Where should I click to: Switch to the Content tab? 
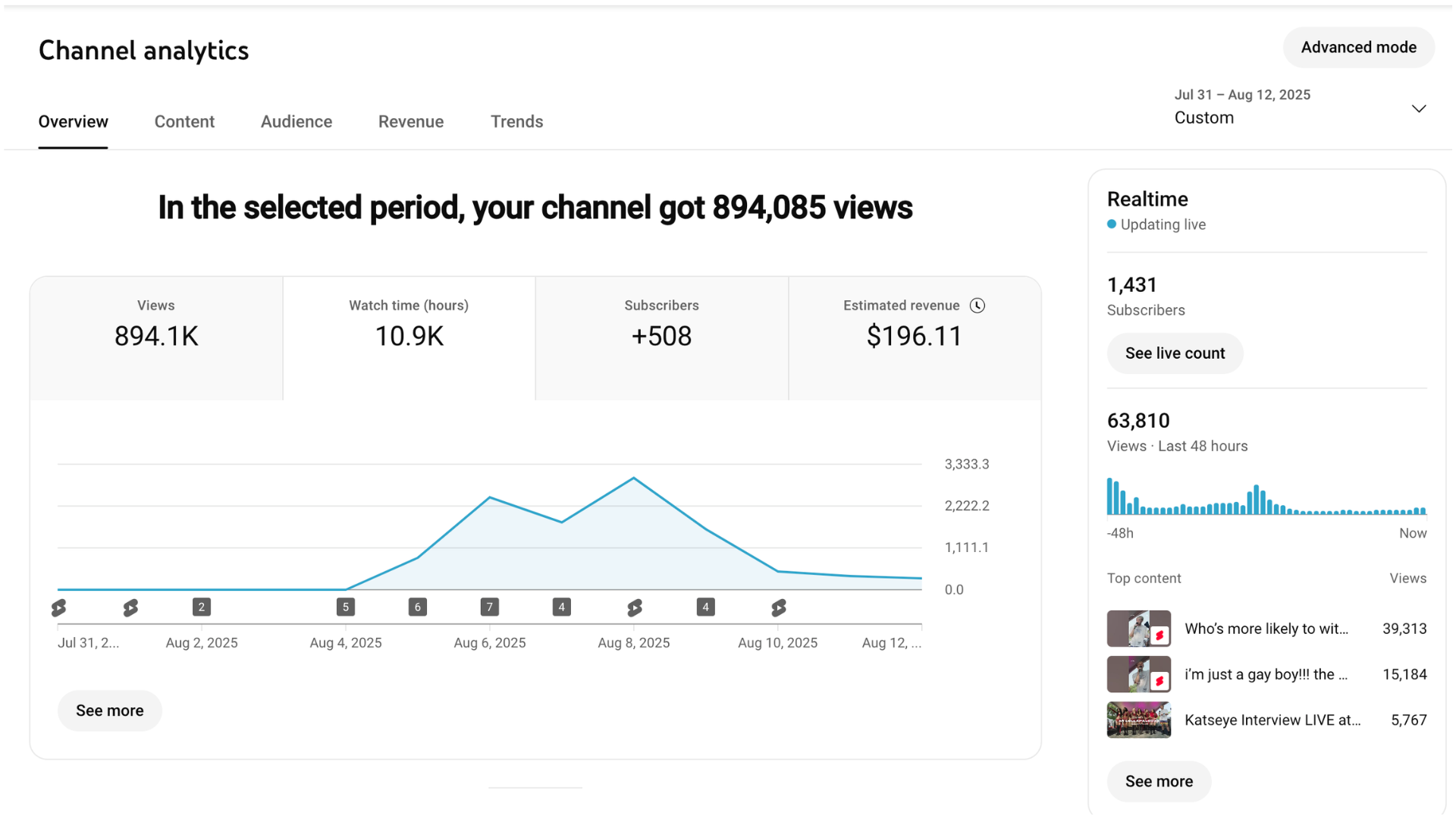coord(184,121)
